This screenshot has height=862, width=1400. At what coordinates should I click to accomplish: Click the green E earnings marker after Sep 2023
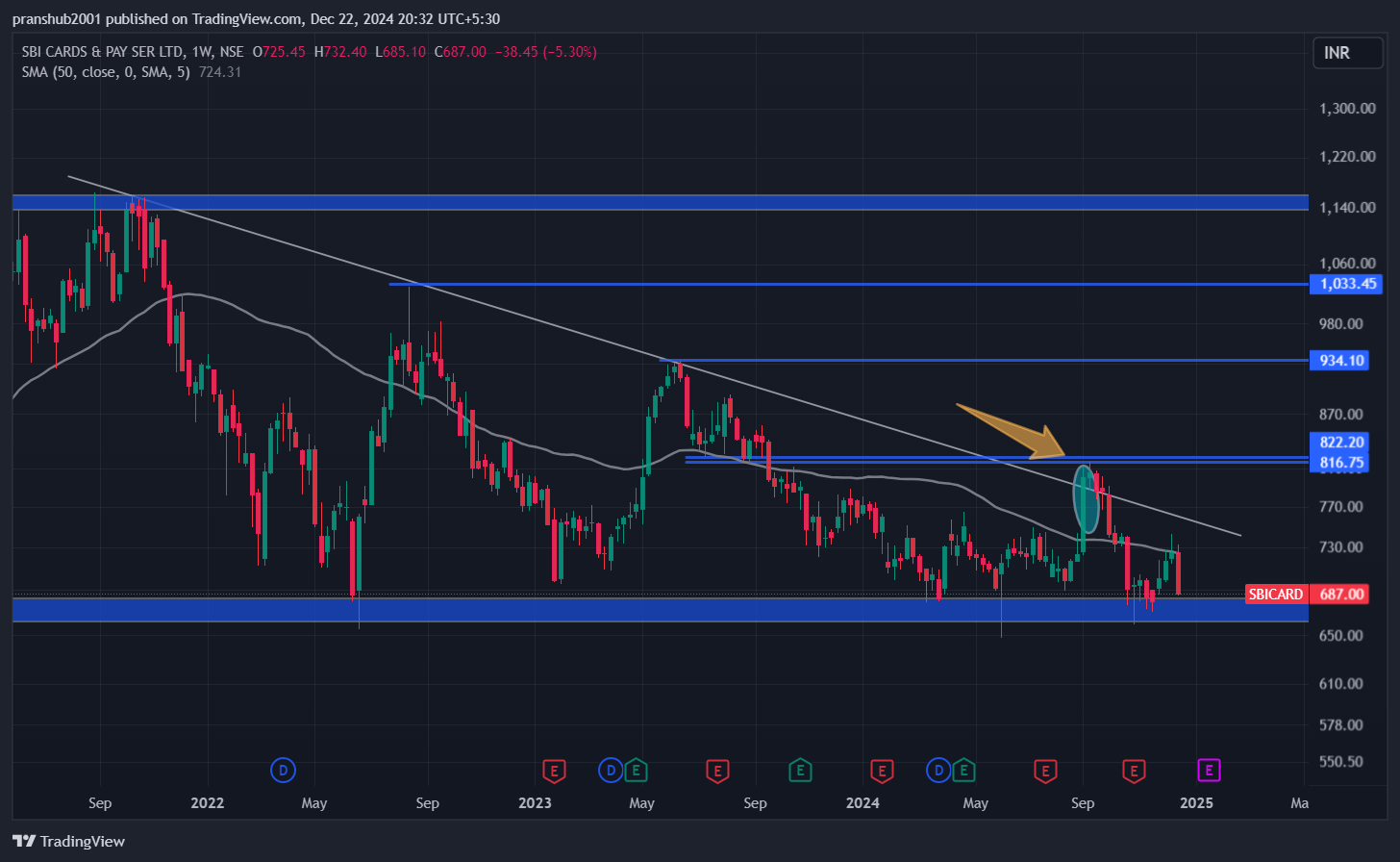[800, 770]
